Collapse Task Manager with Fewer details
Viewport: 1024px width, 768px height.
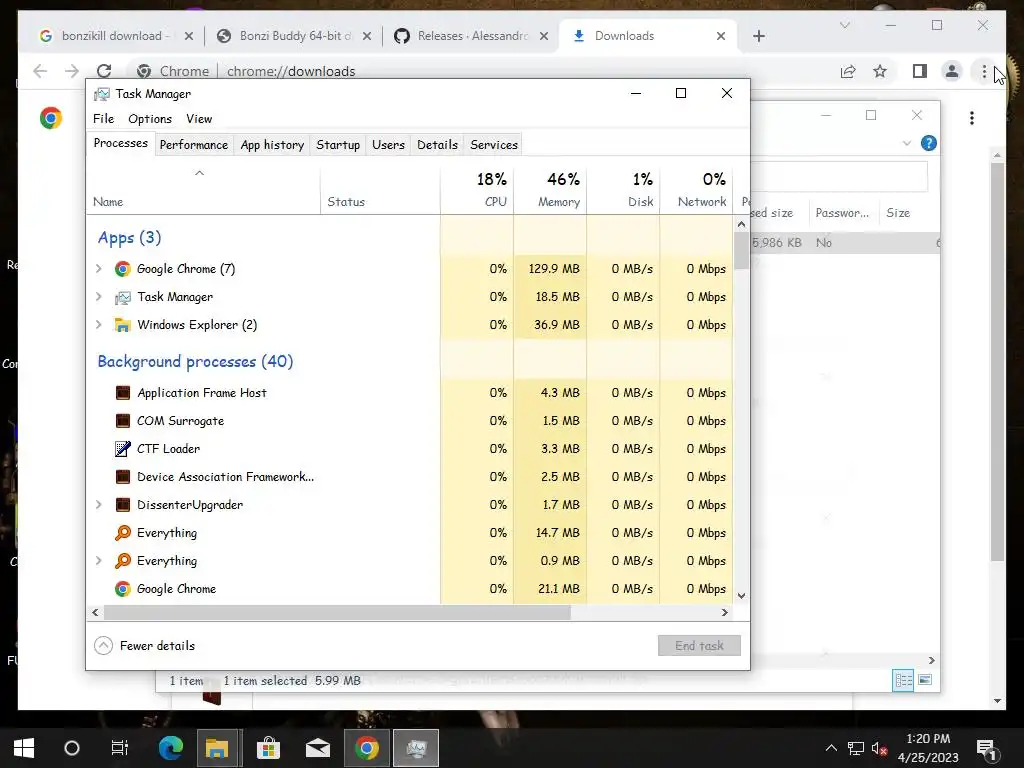(x=144, y=646)
